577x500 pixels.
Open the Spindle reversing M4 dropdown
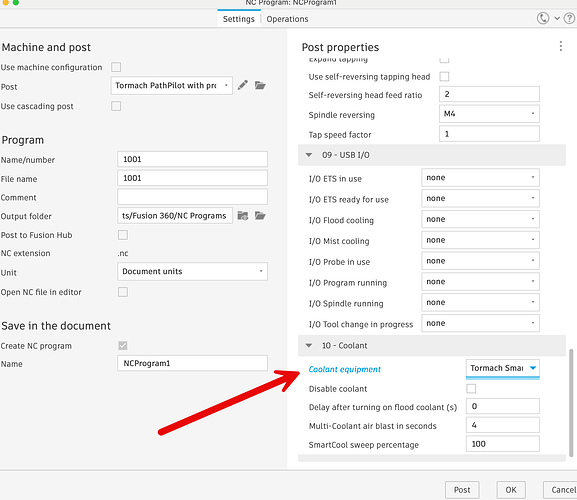pyautogui.click(x=489, y=114)
